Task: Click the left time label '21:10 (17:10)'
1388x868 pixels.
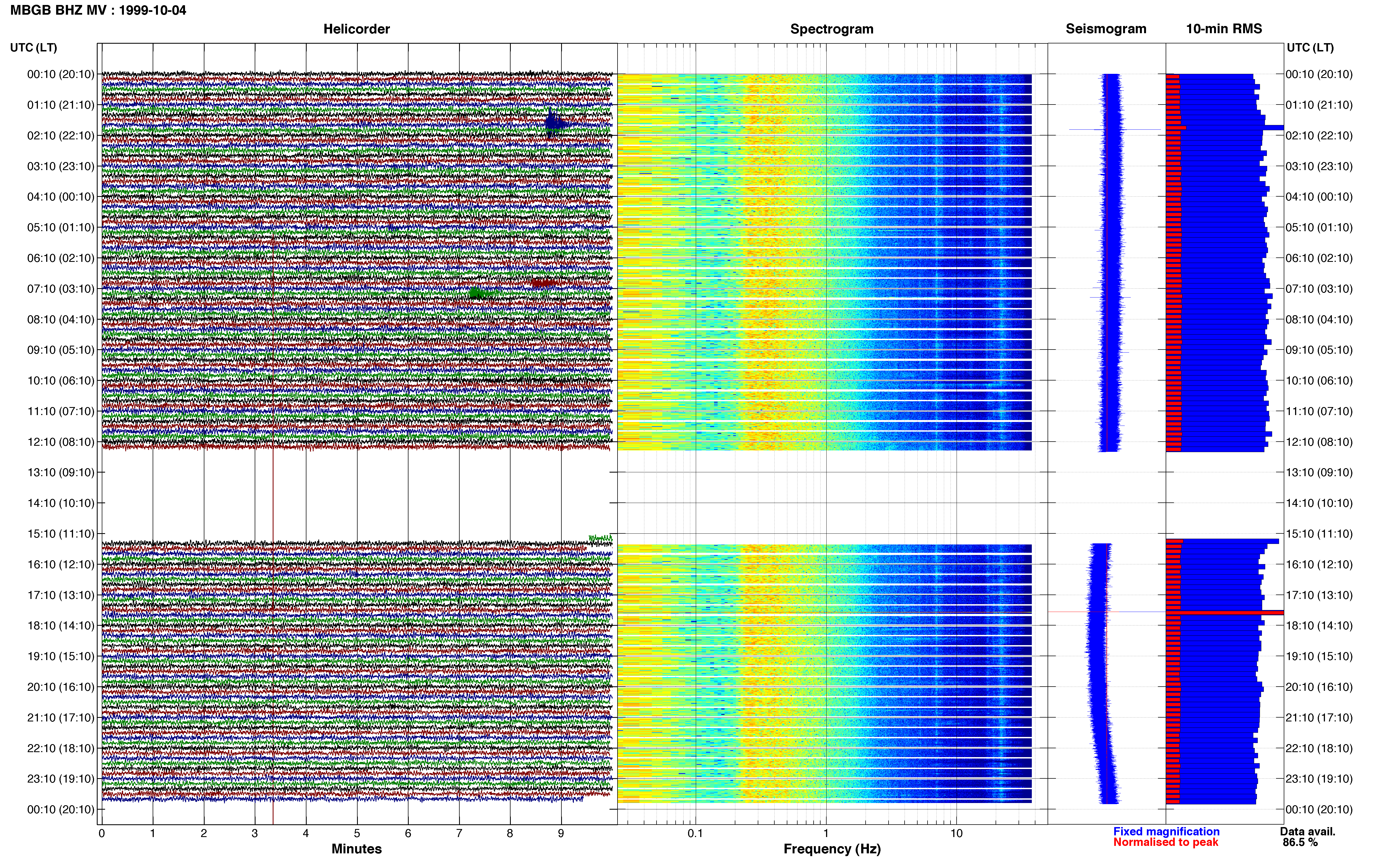Action: (x=61, y=717)
